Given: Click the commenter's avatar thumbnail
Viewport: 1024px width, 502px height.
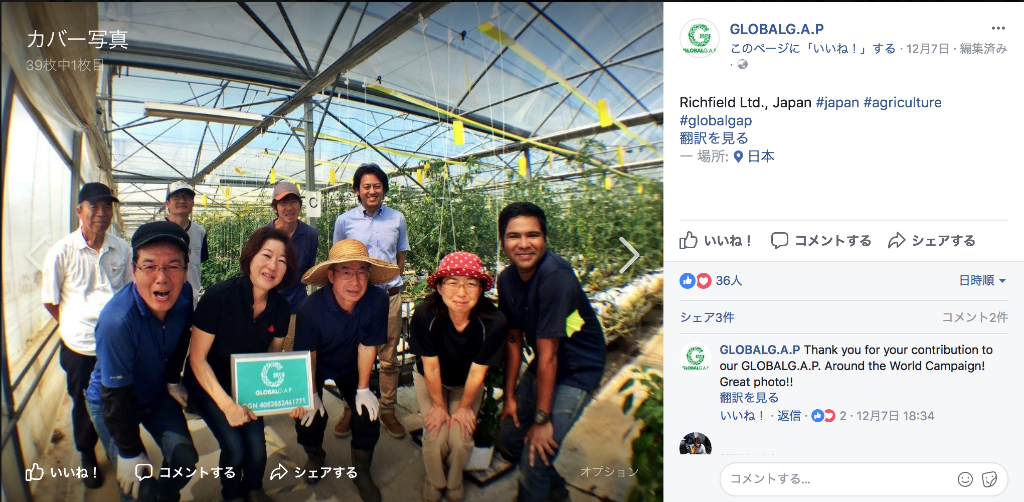Looking at the screenshot, I should point(696,443).
